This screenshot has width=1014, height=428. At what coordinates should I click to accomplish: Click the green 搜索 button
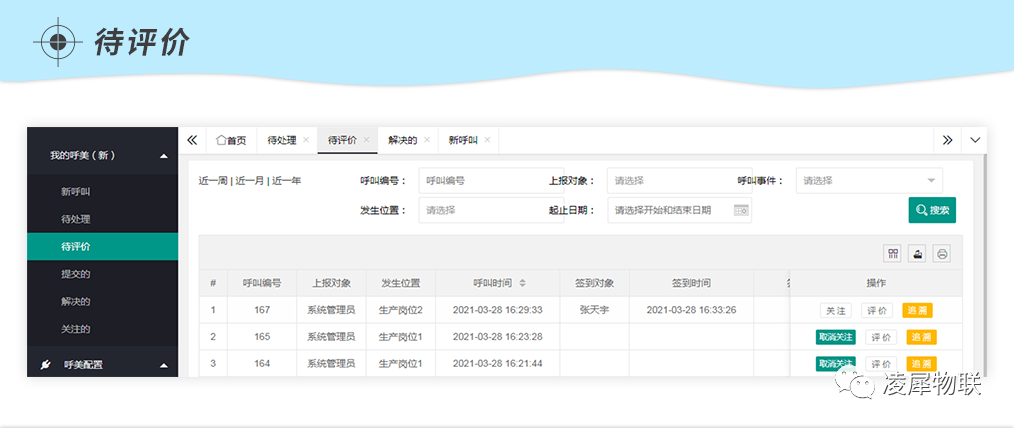[932, 210]
